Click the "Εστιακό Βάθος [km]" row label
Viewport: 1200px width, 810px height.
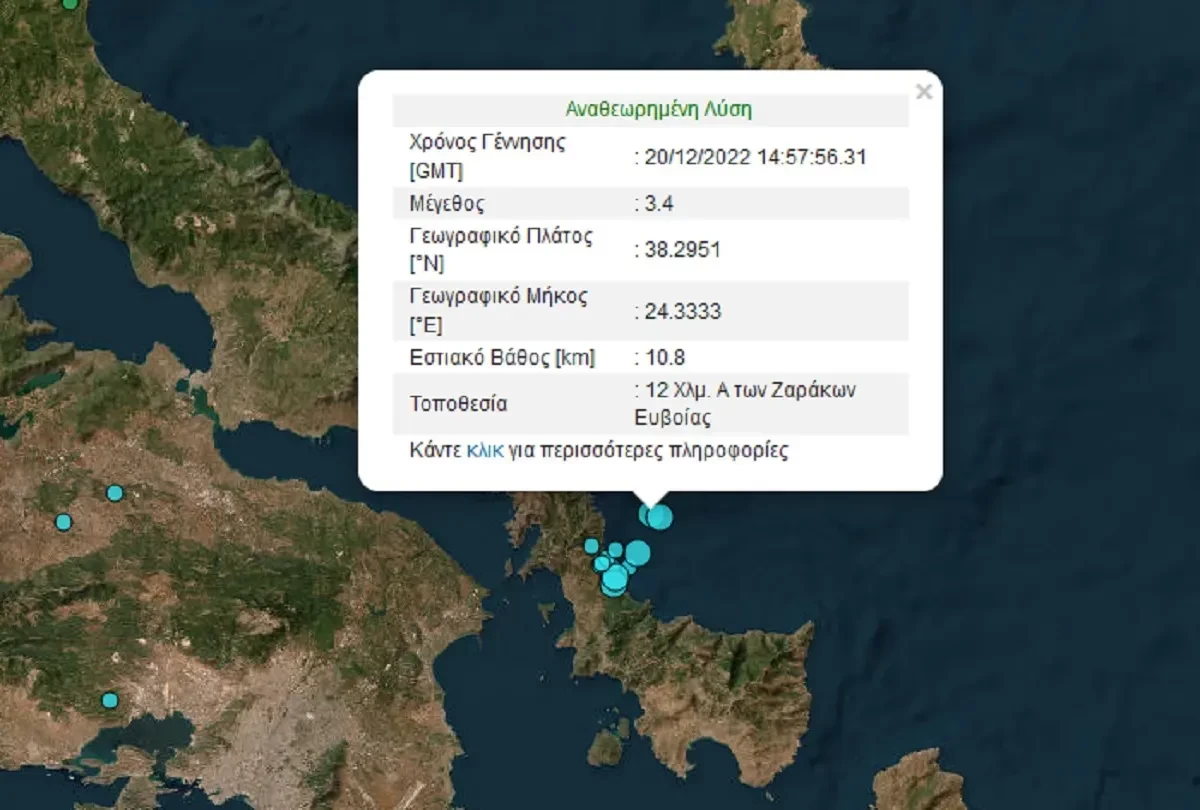point(502,358)
